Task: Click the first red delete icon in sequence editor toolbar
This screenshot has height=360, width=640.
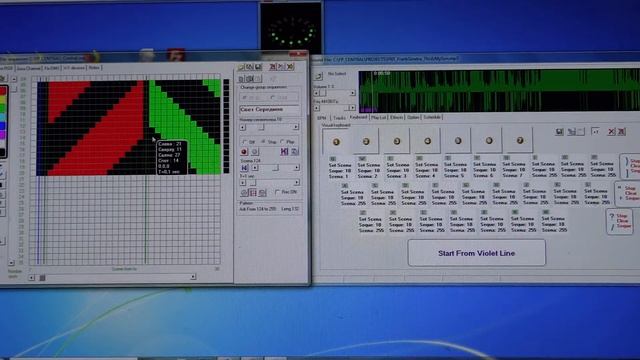Action: [273, 67]
